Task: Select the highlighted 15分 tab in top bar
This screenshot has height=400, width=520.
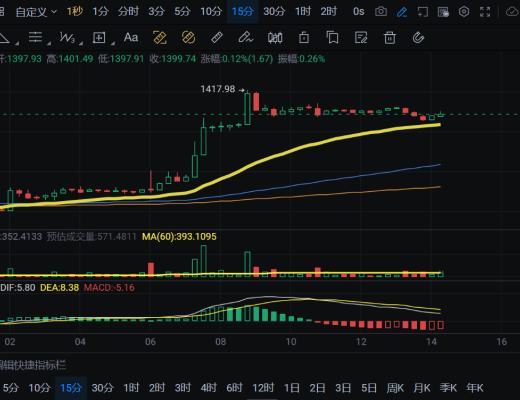Action: [243, 12]
